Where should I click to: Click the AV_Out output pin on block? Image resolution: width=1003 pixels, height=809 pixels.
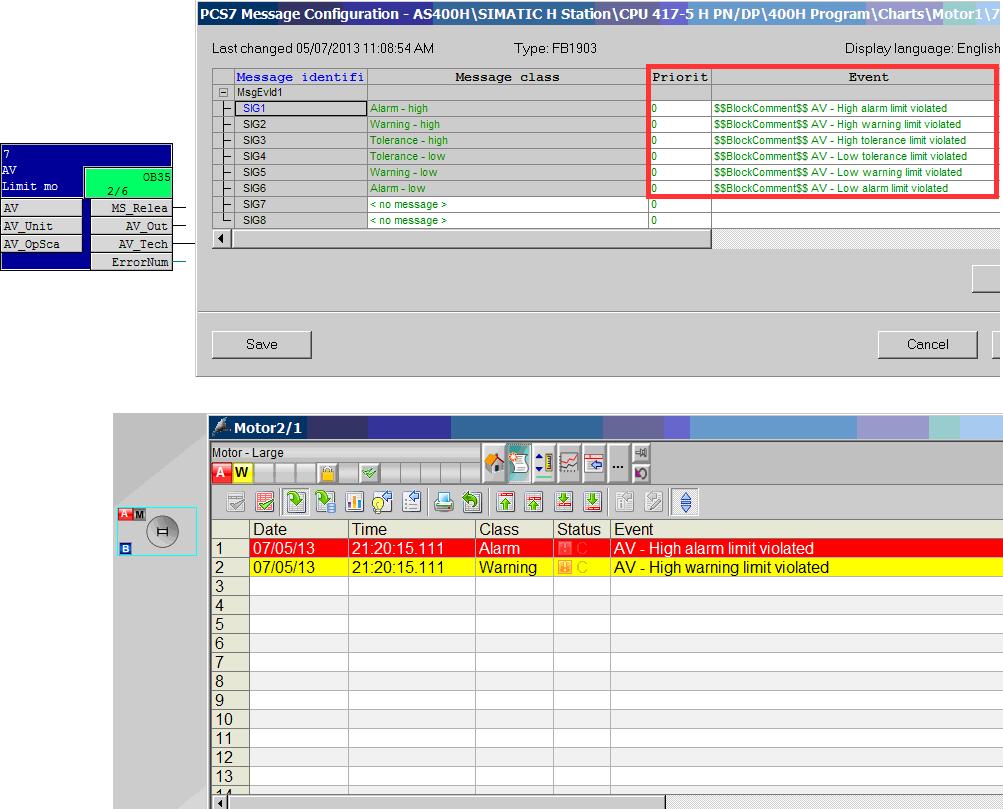[132, 226]
